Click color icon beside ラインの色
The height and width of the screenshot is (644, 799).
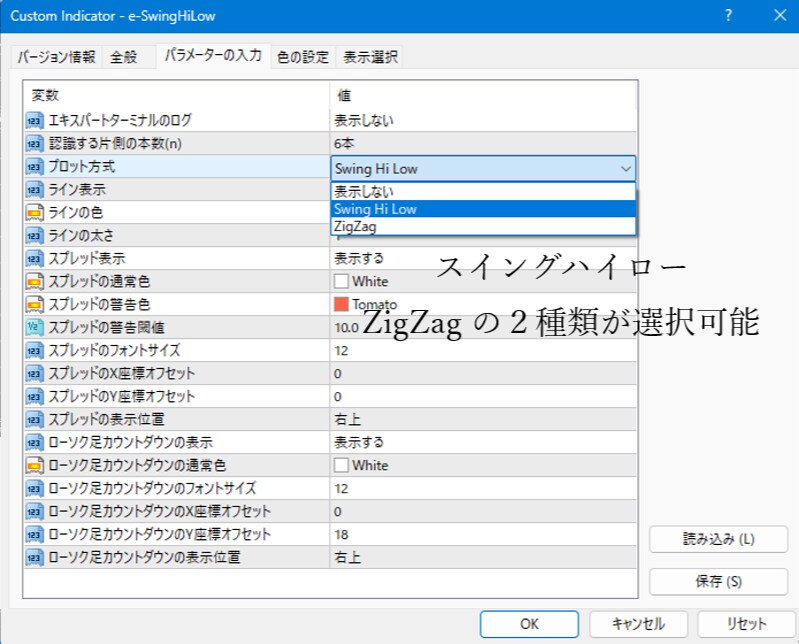pos(34,212)
